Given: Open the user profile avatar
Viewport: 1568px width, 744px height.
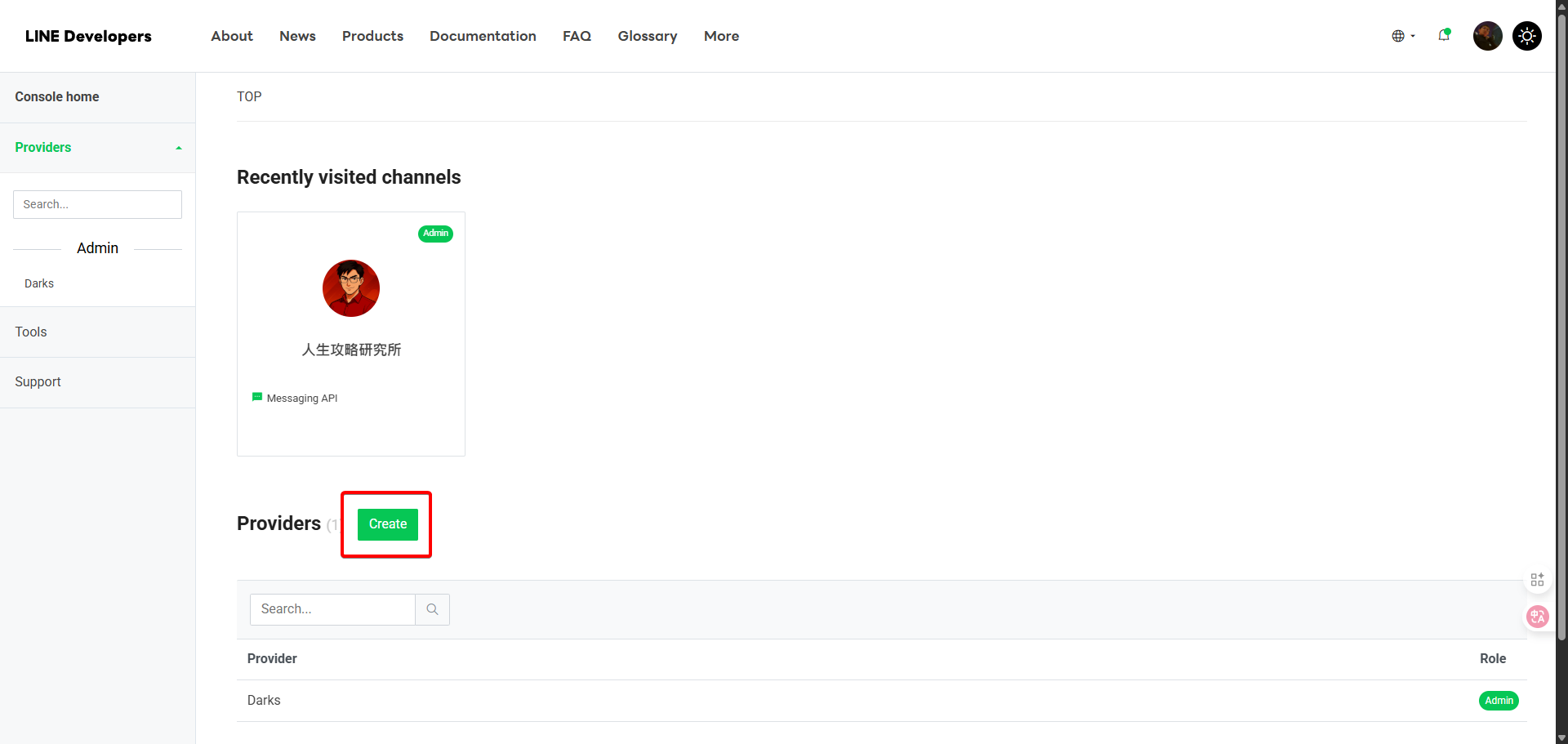Looking at the screenshot, I should coord(1487,36).
